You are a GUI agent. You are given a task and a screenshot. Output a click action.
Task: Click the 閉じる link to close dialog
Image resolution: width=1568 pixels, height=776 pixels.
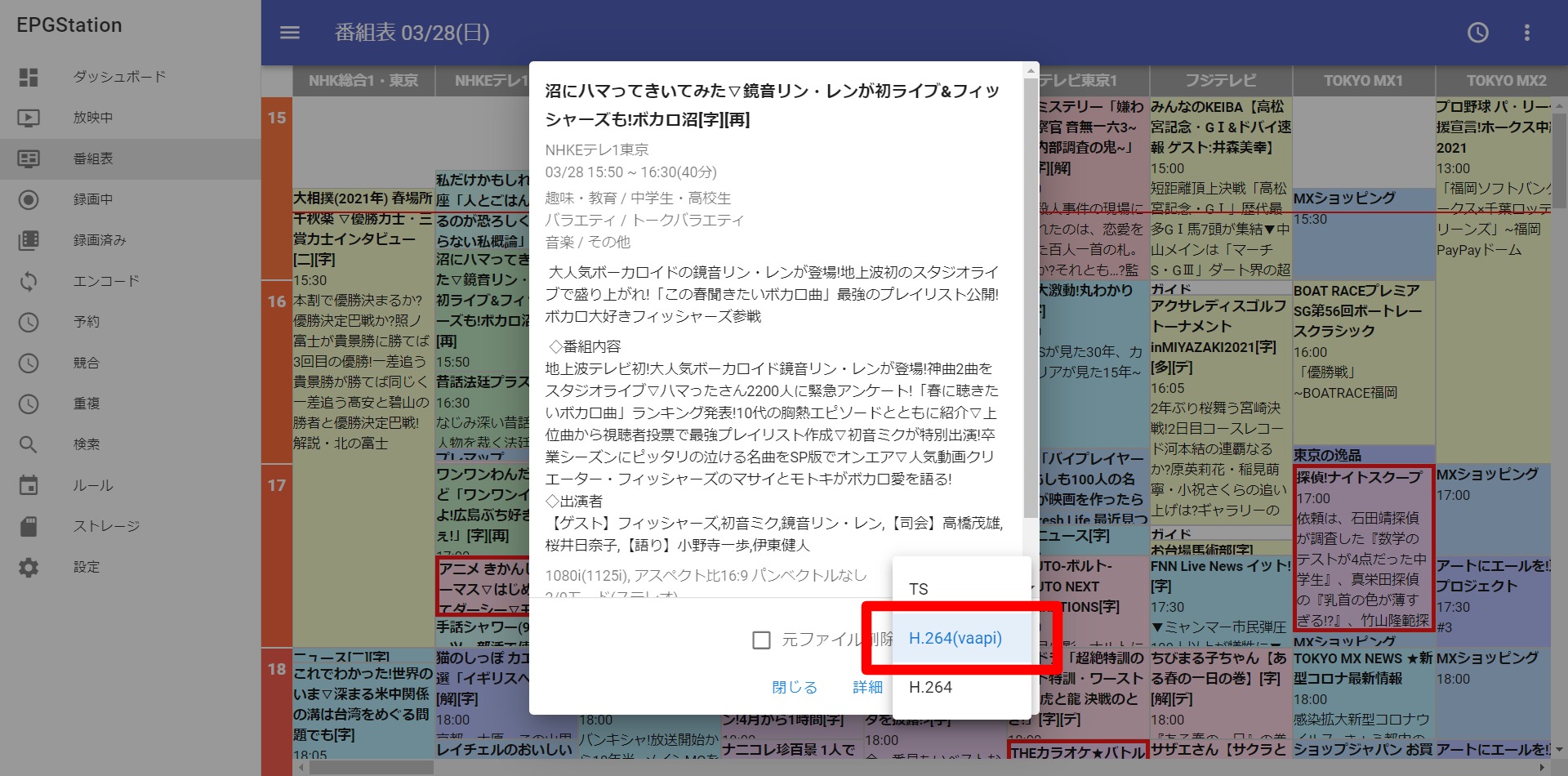pyautogui.click(x=793, y=687)
